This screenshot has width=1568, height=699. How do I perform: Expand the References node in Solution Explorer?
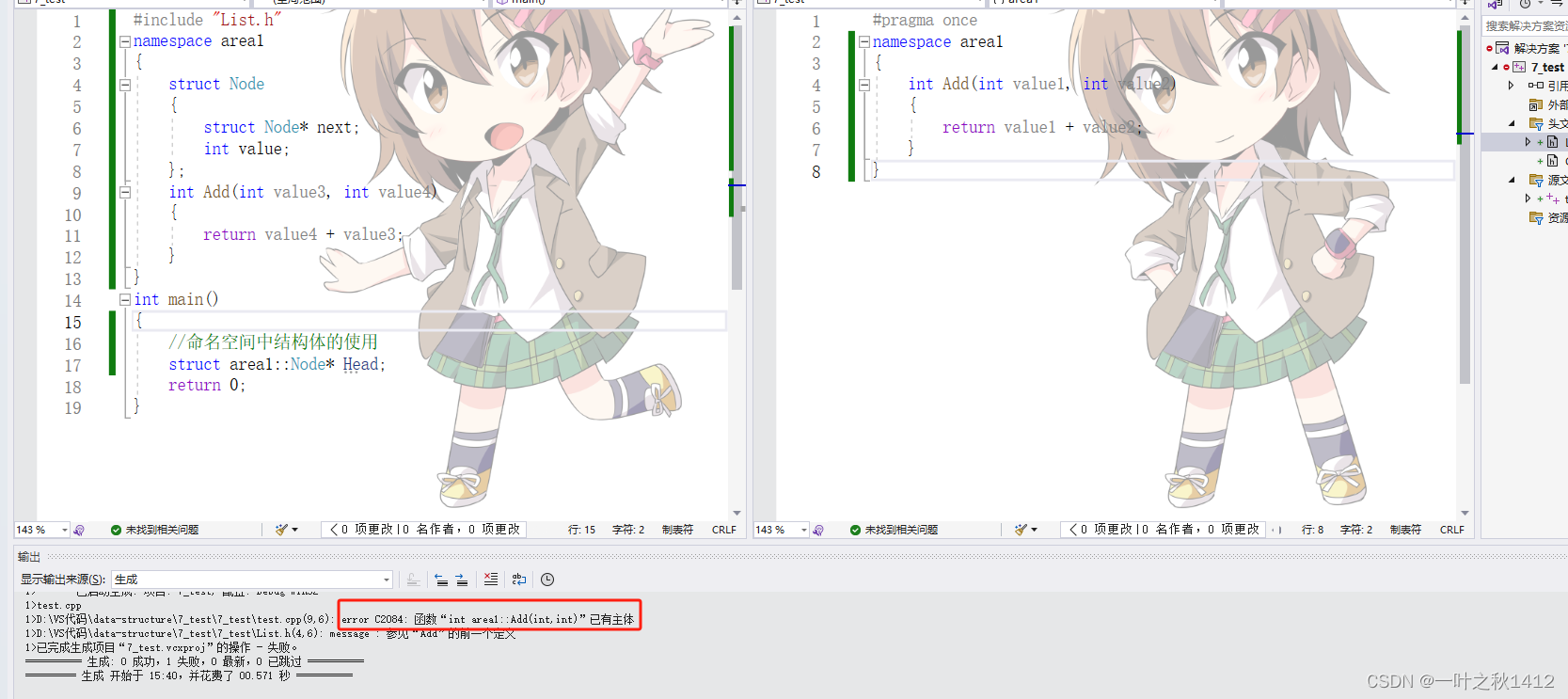1512,86
